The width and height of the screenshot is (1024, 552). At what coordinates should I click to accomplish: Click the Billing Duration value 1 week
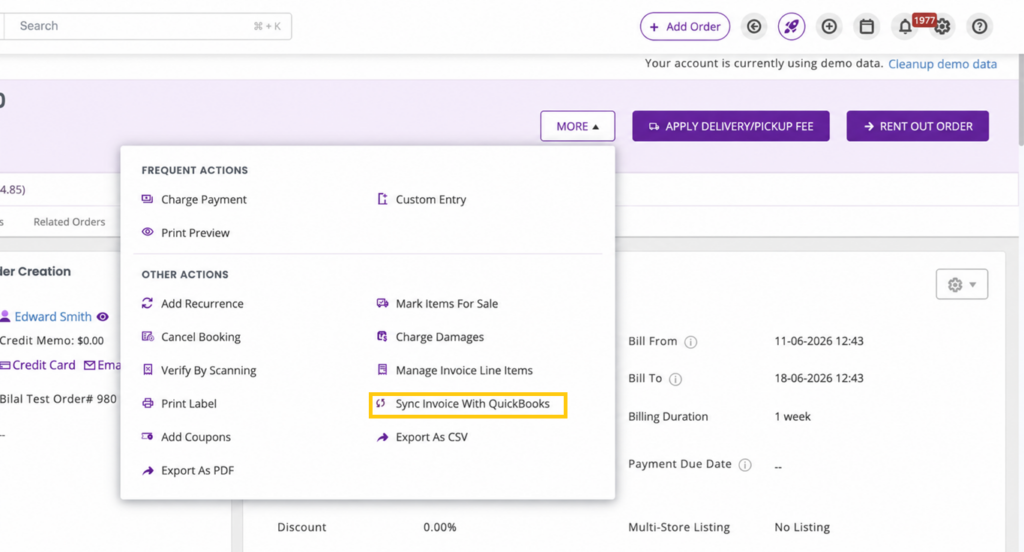point(792,417)
